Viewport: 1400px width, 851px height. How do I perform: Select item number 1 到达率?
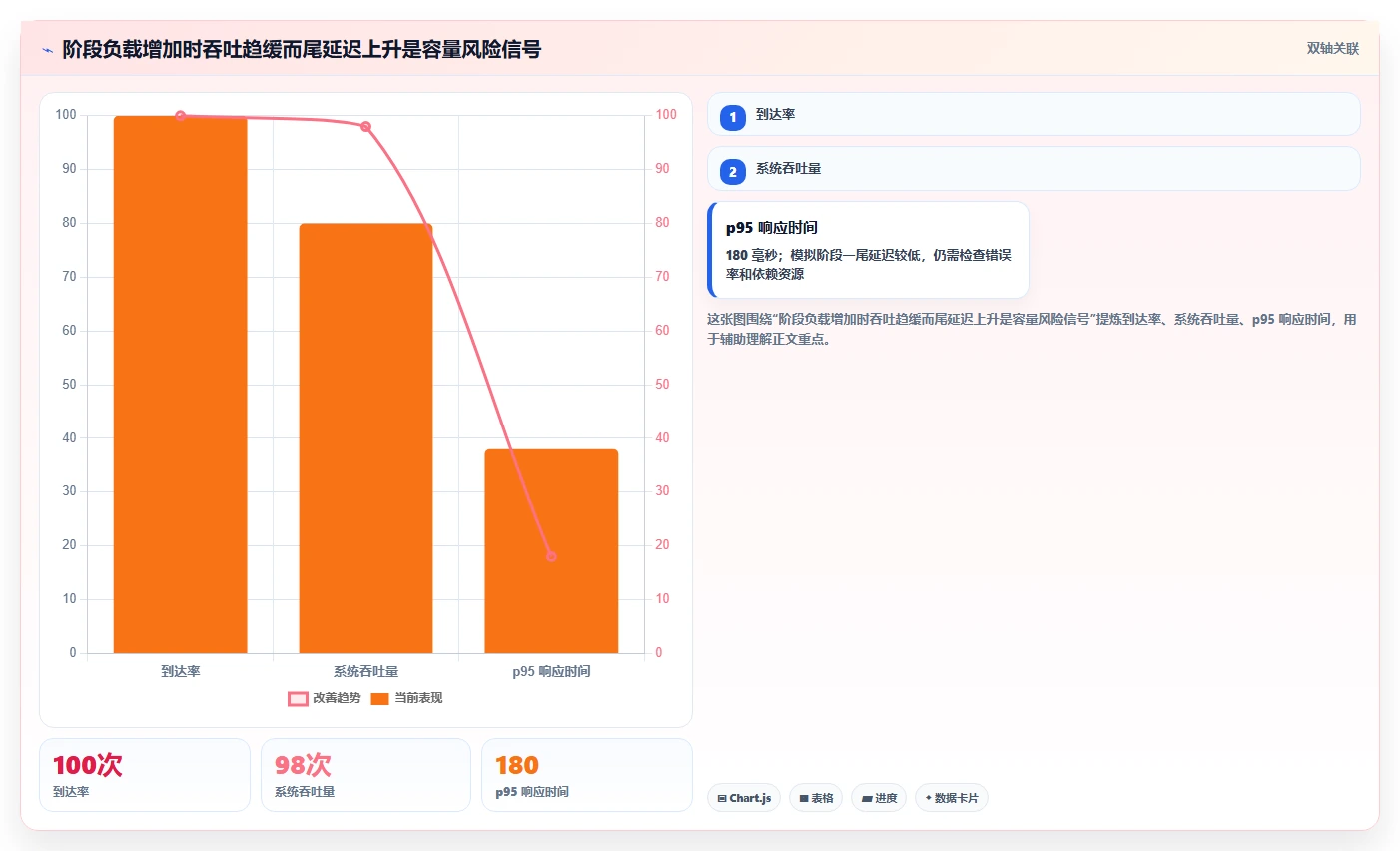click(1034, 114)
